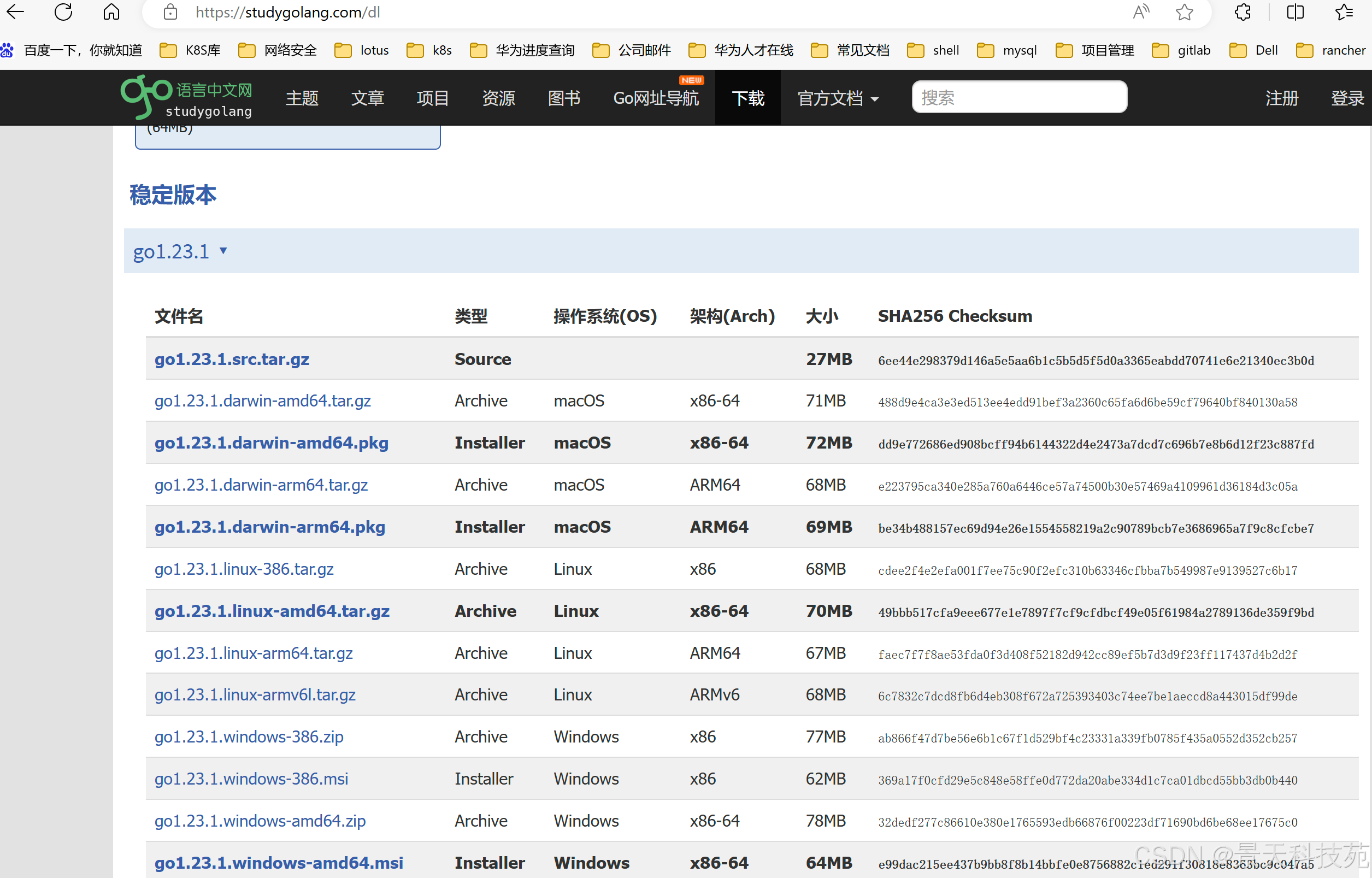This screenshot has width=1372, height=878.
Task: Click the SHA256 Checksum column header
Action: (955, 316)
